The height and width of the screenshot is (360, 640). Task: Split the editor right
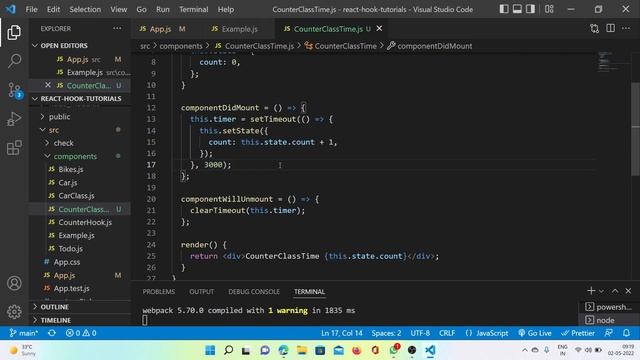610,29
